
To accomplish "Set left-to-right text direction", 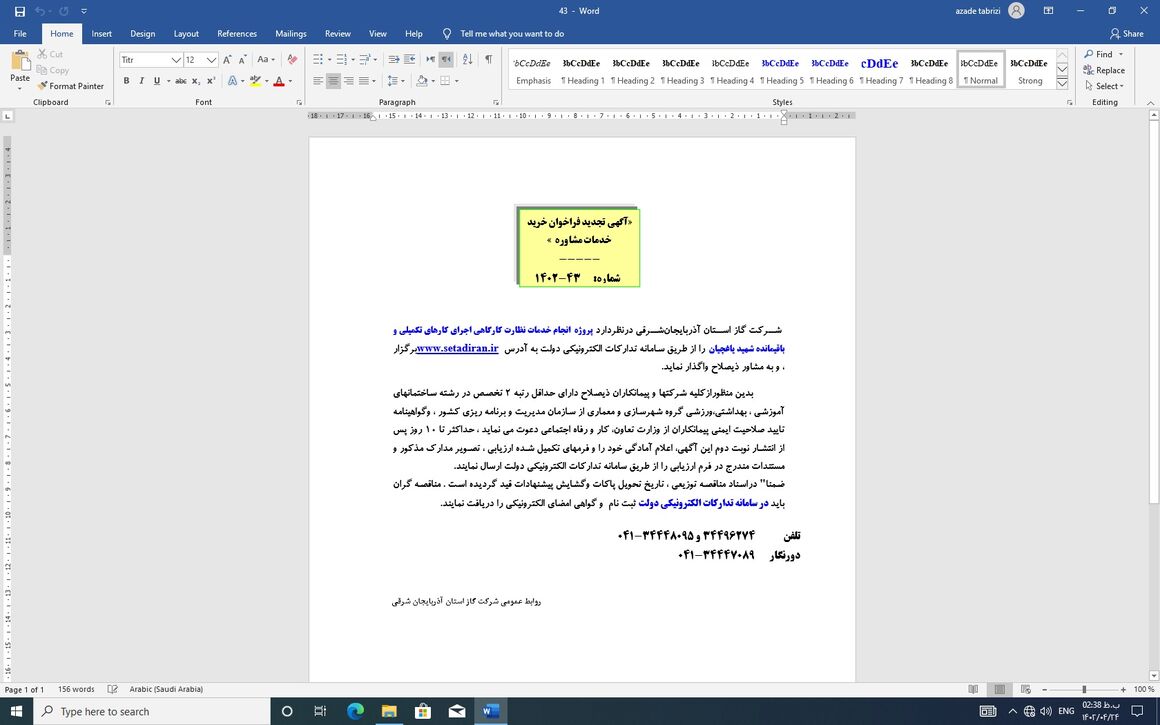I will (431, 60).
